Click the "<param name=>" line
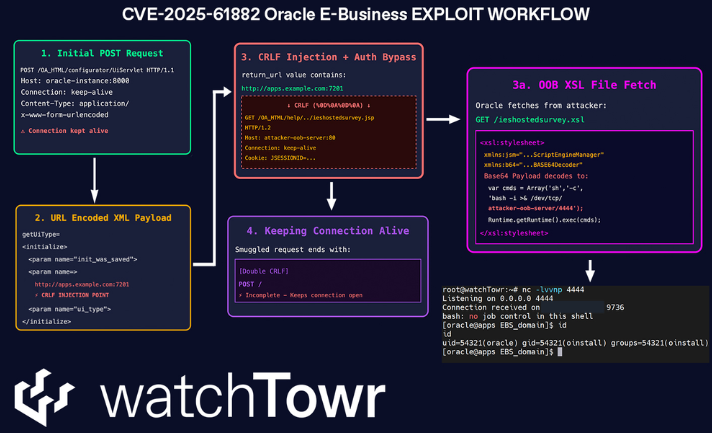Screen dimensions: 712x433 coord(53,272)
